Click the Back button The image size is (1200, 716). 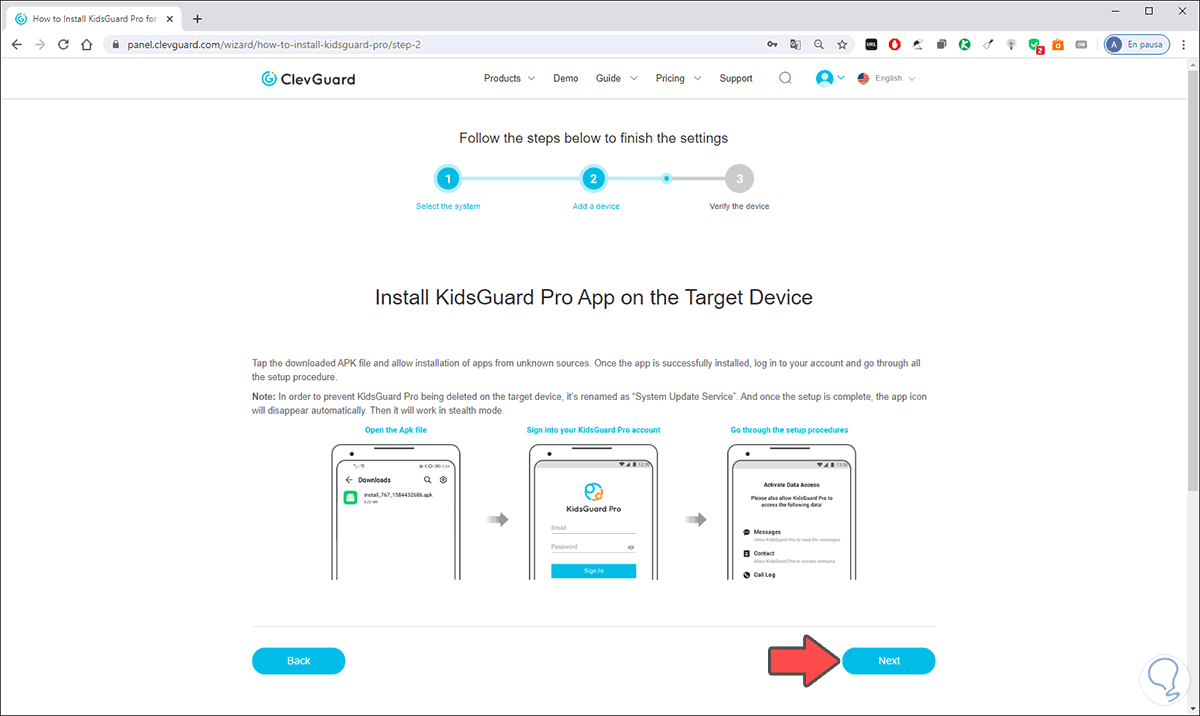click(x=298, y=661)
